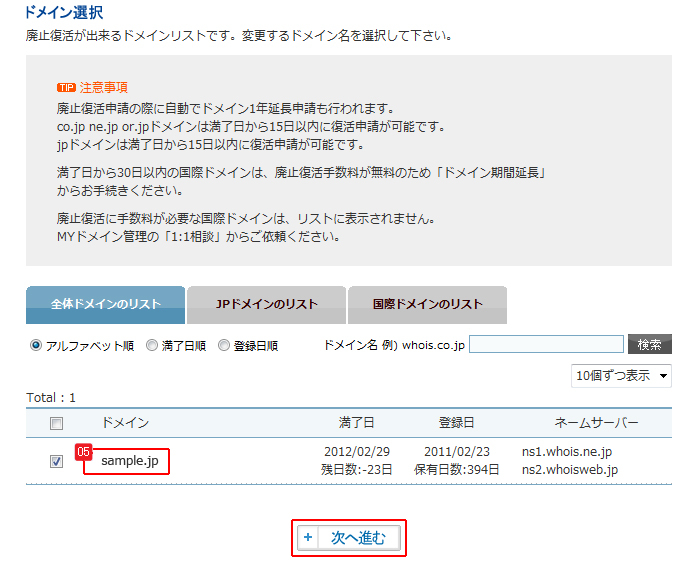
Task: Open the JPドメインのリスト tab
Action: tap(266, 305)
